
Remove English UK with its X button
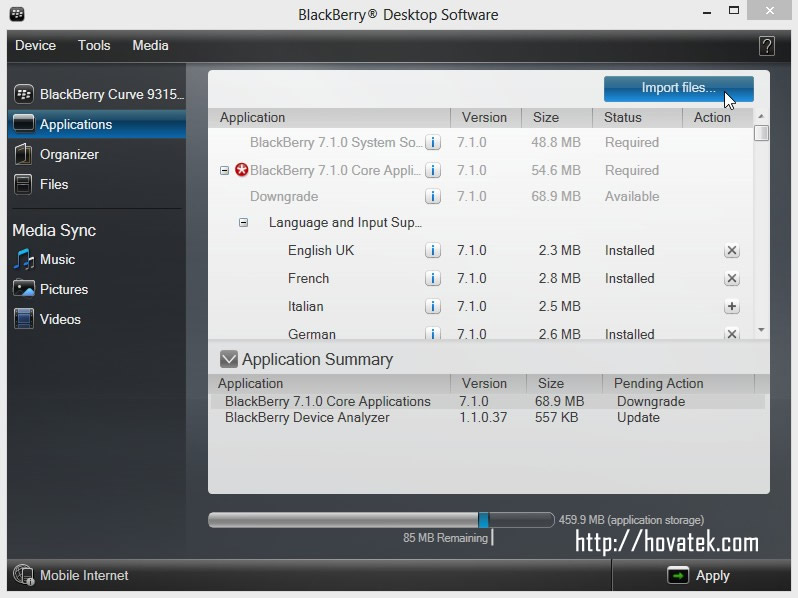[731, 250]
